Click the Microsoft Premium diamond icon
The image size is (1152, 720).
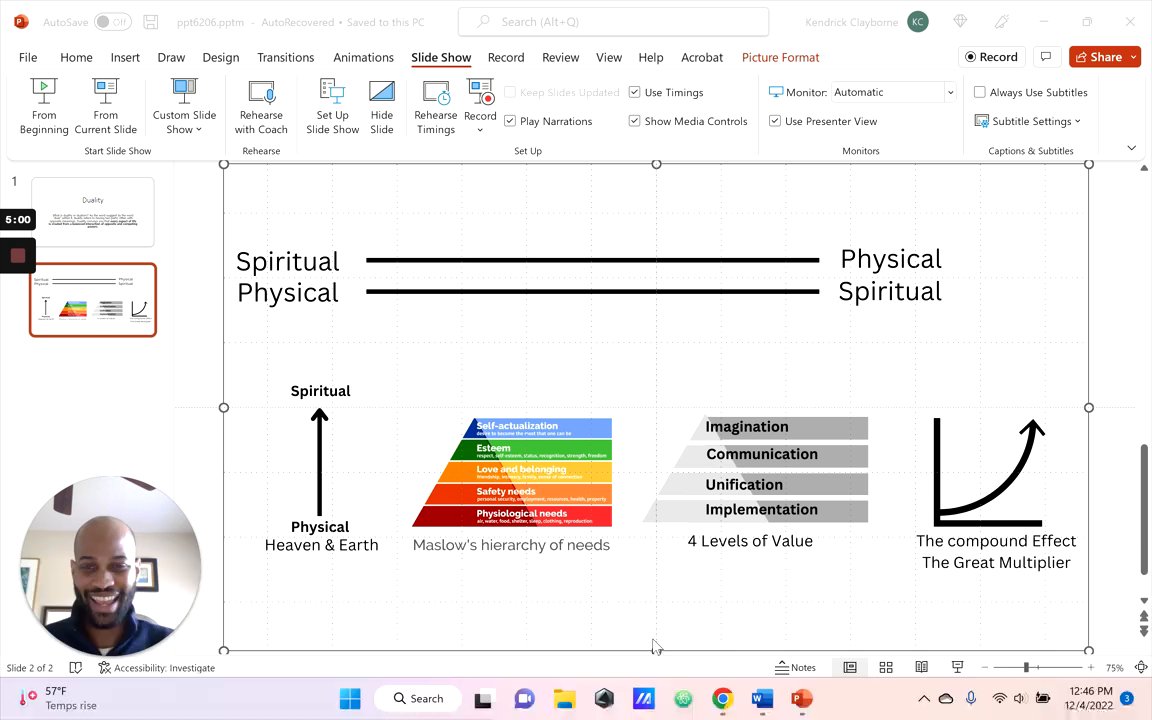pyautogui.click(x=960, y=22)
